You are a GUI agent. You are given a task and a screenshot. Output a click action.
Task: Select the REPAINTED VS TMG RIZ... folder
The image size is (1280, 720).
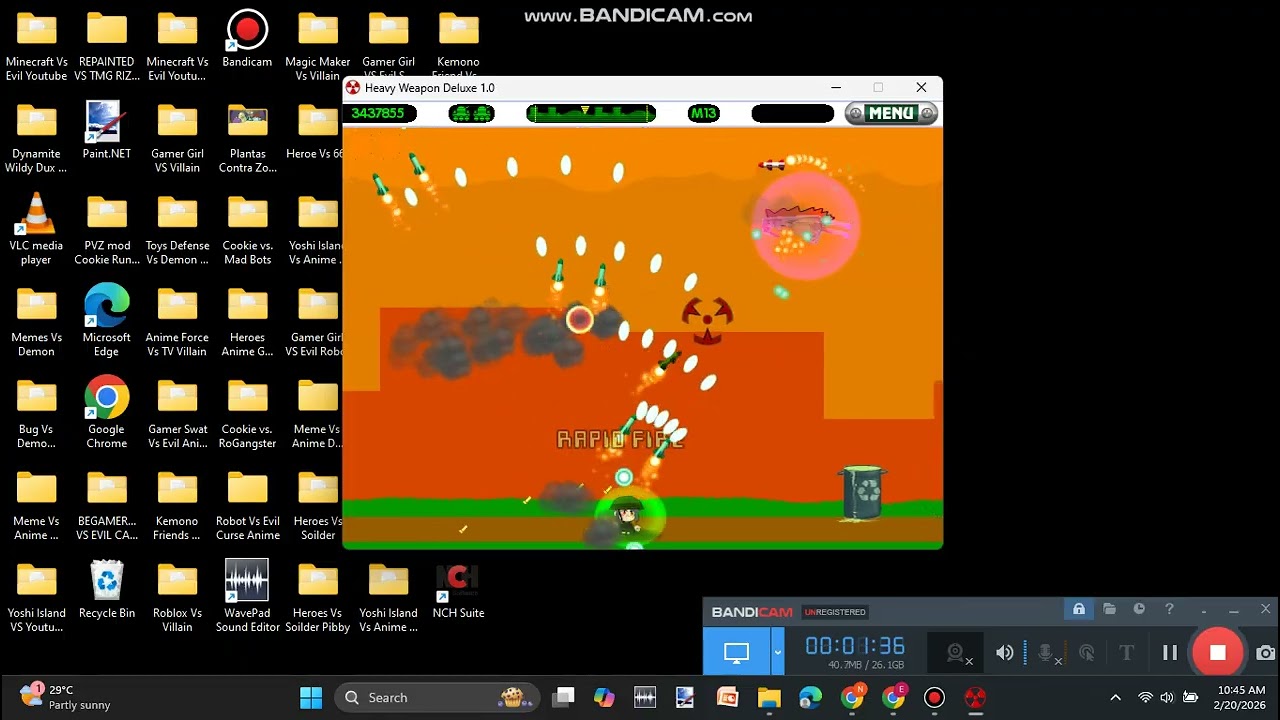[x=106, y=46]
